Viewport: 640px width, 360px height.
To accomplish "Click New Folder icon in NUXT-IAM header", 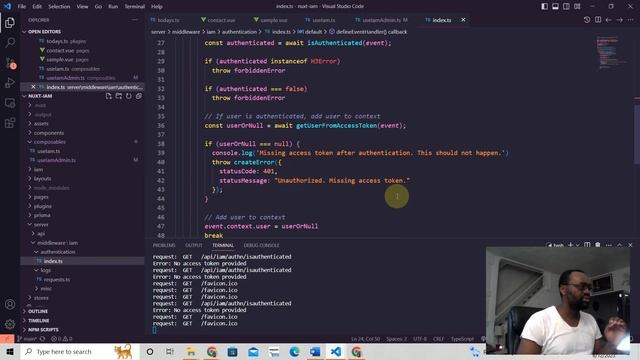I will coord(118,96).
